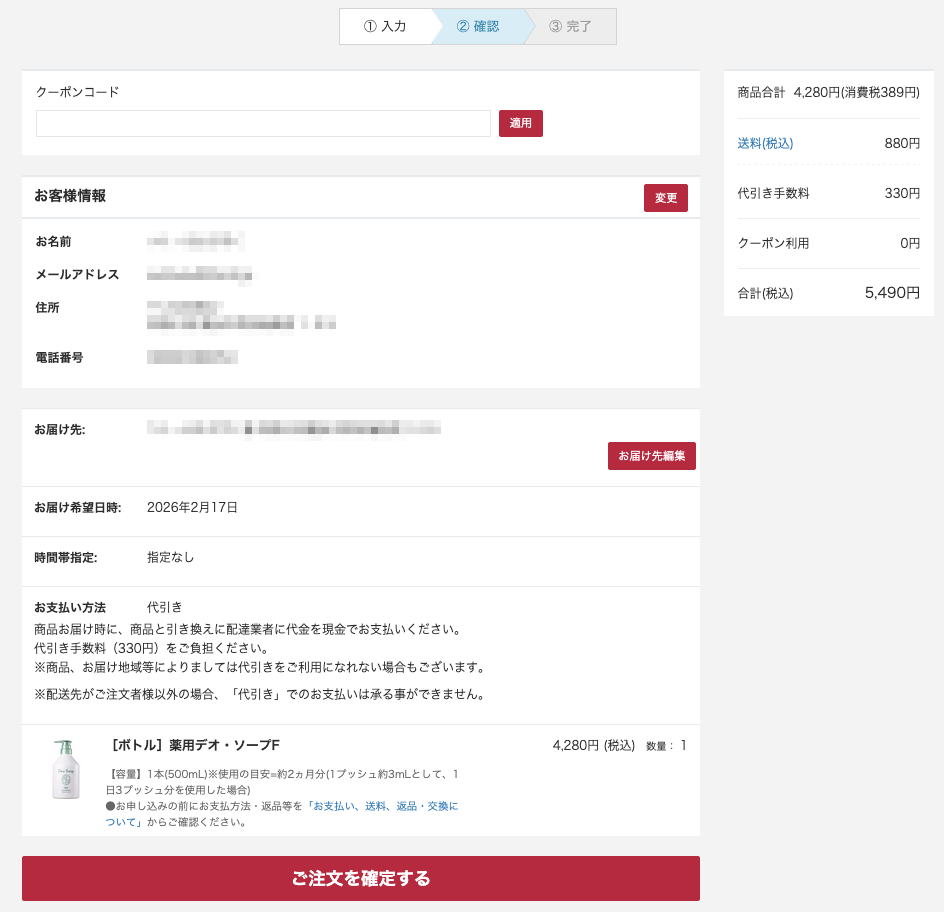Screen dimensions: 944x912
Task: Click the soap bottle product thumbnail
Action: point(66,769)
